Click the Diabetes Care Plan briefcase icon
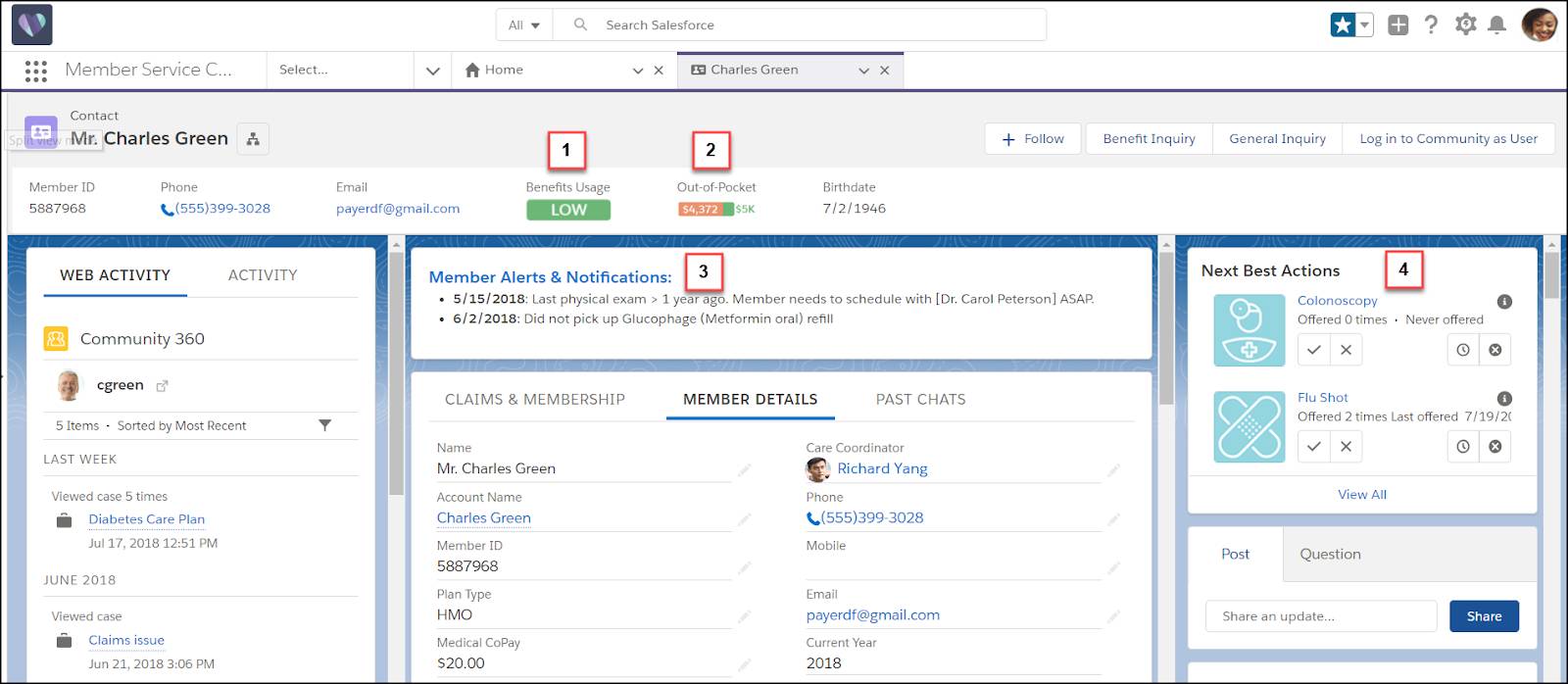 pos(65,520)
